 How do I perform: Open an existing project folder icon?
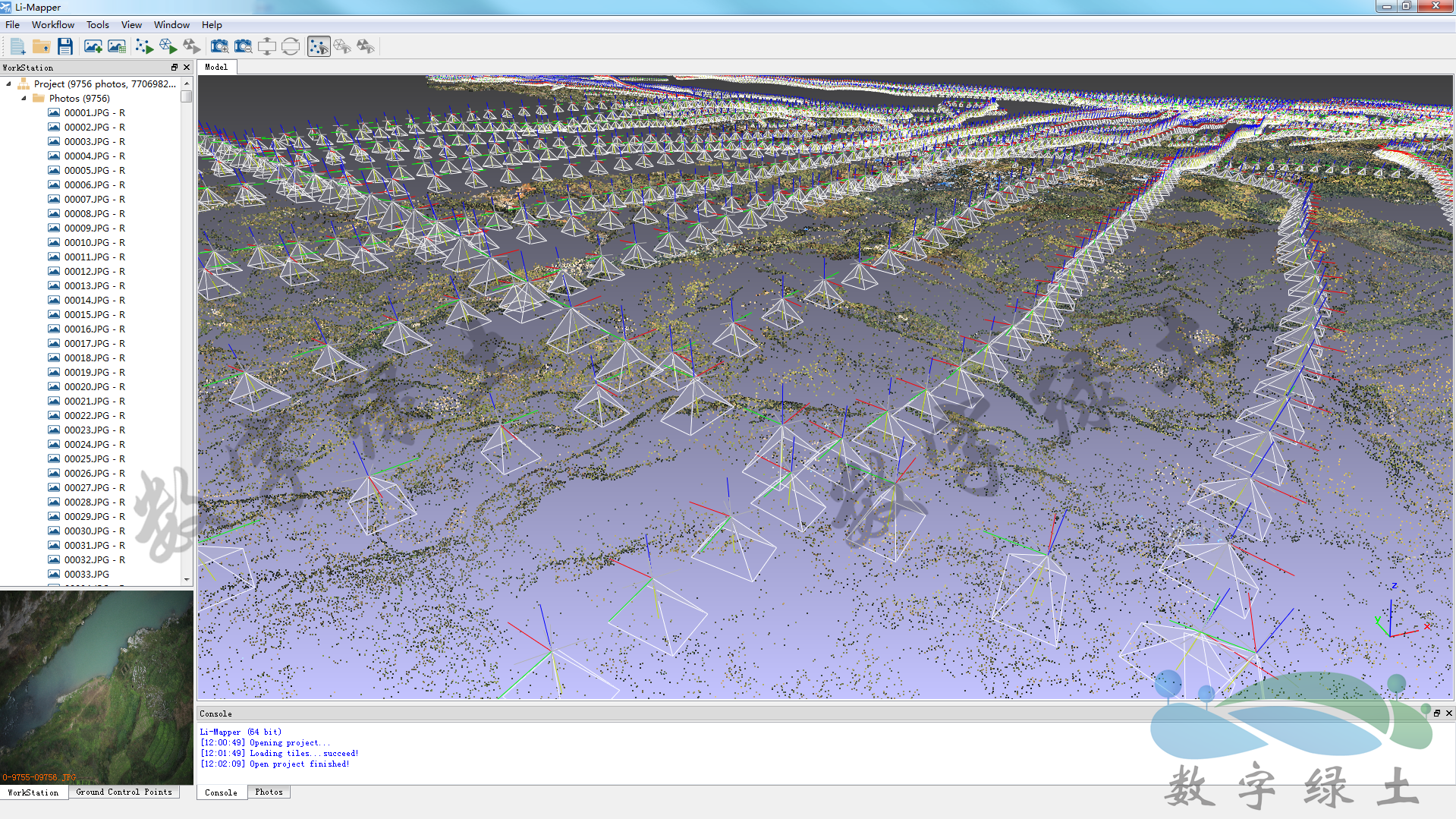coord(41,46)
